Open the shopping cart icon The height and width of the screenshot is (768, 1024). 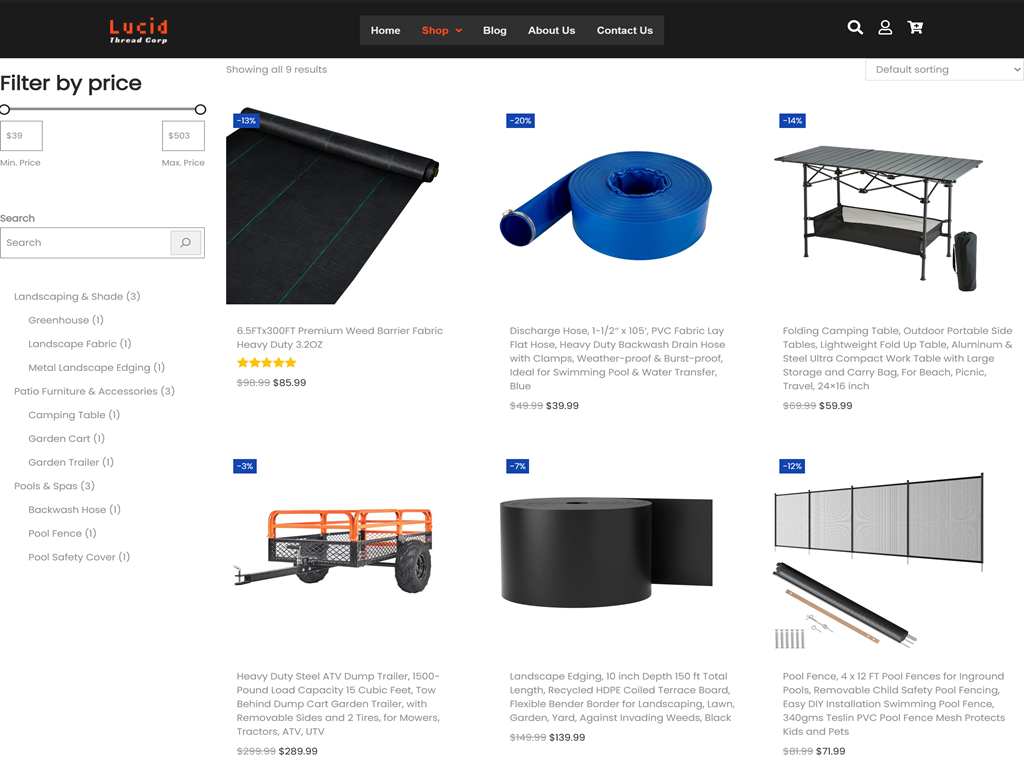pyautogui.click(x=915, y=27)
